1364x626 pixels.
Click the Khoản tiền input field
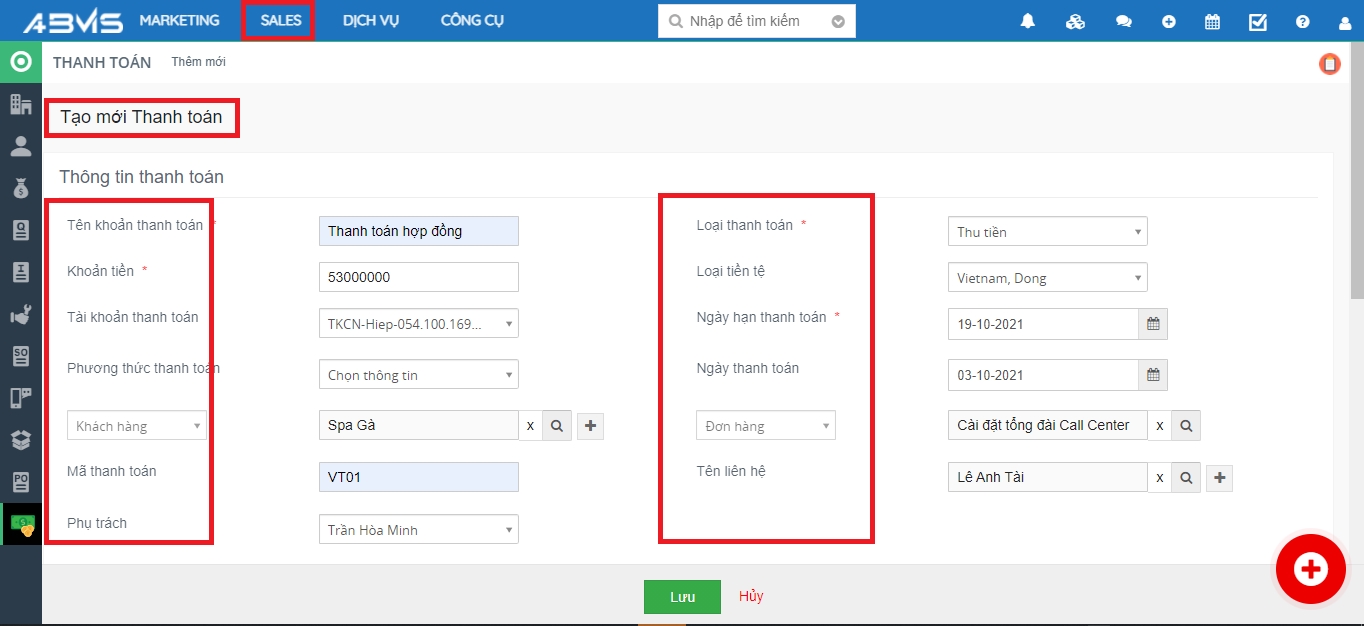pyautogui.click(x=418, y=277)
